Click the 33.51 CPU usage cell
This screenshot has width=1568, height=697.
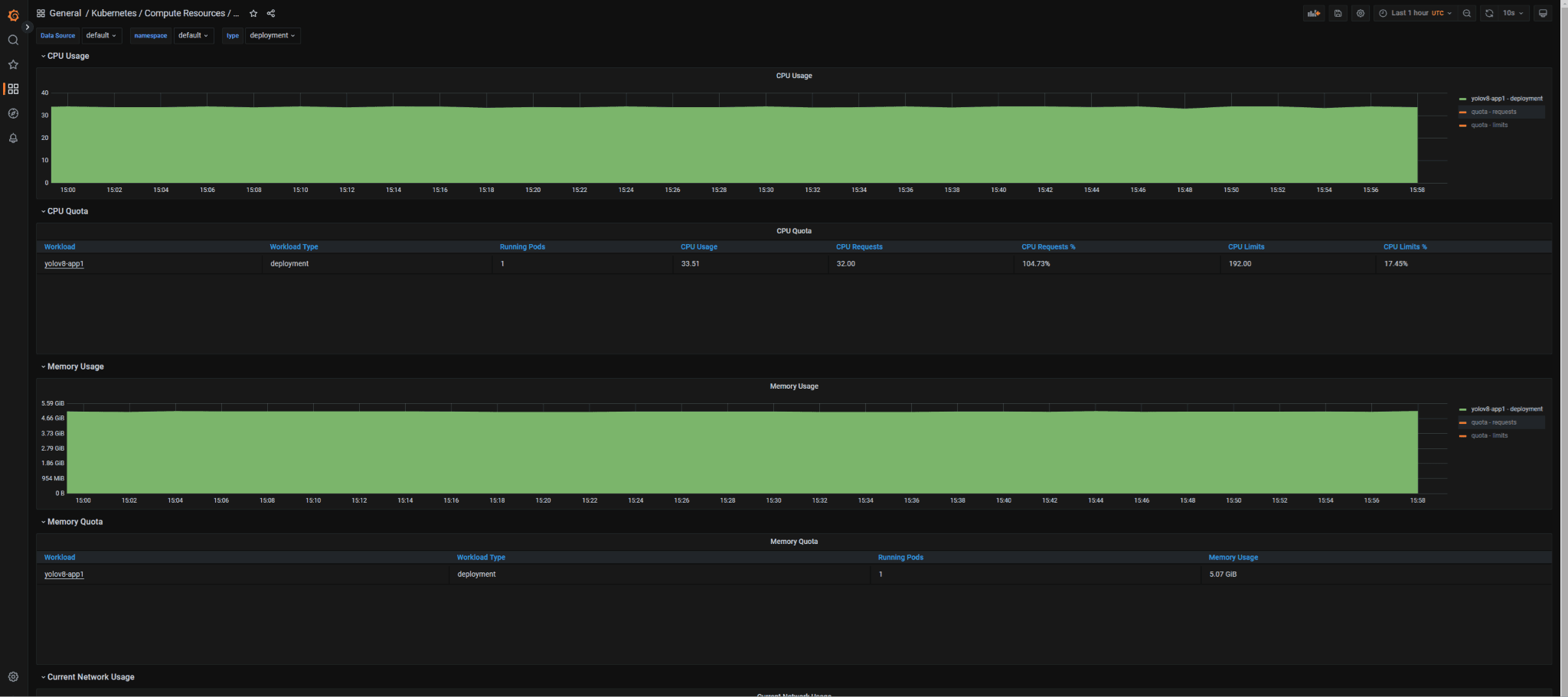coord(750,264)
